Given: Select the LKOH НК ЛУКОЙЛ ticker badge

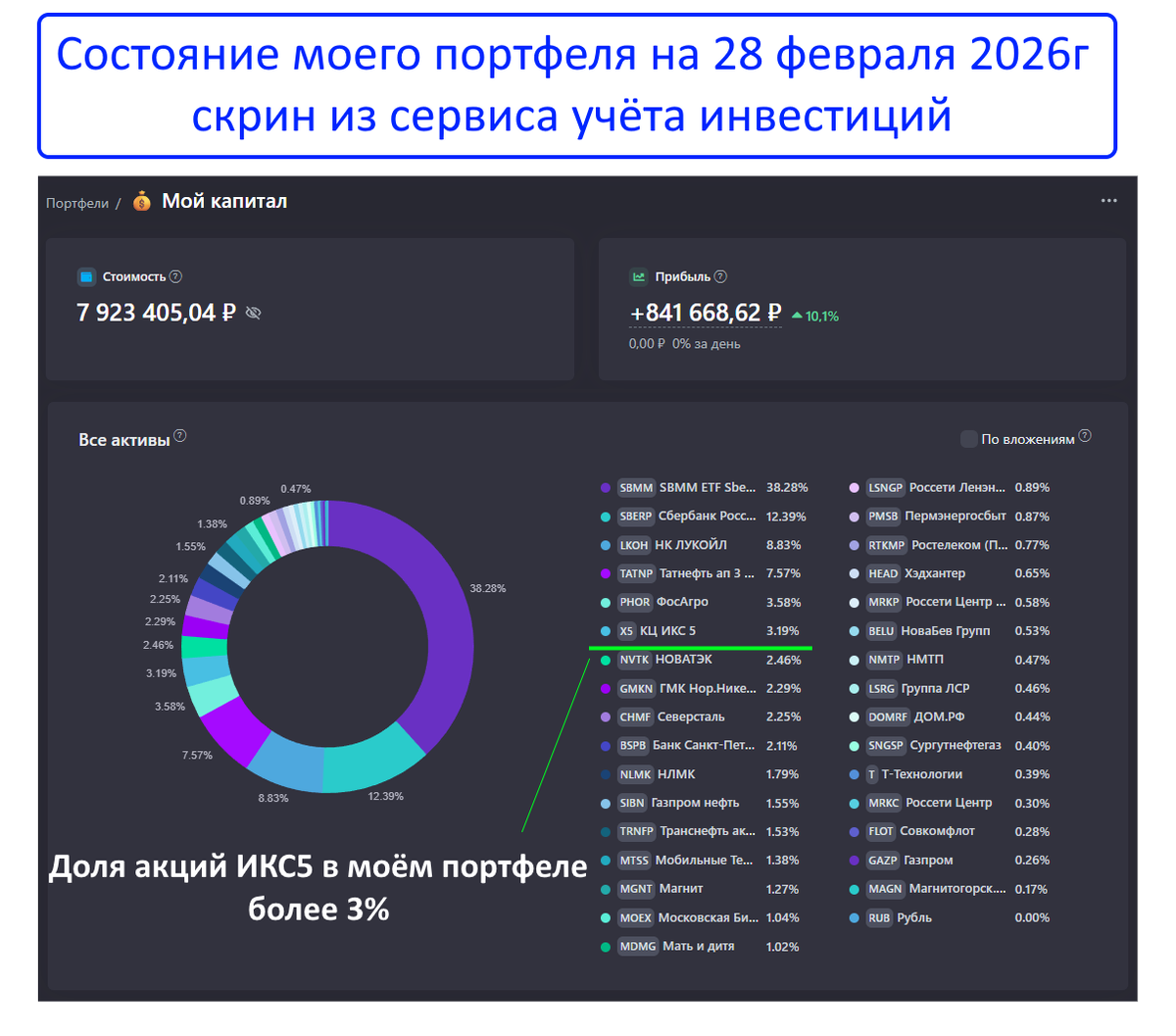Looking at the screenshot, I should [x=634, y=544].
